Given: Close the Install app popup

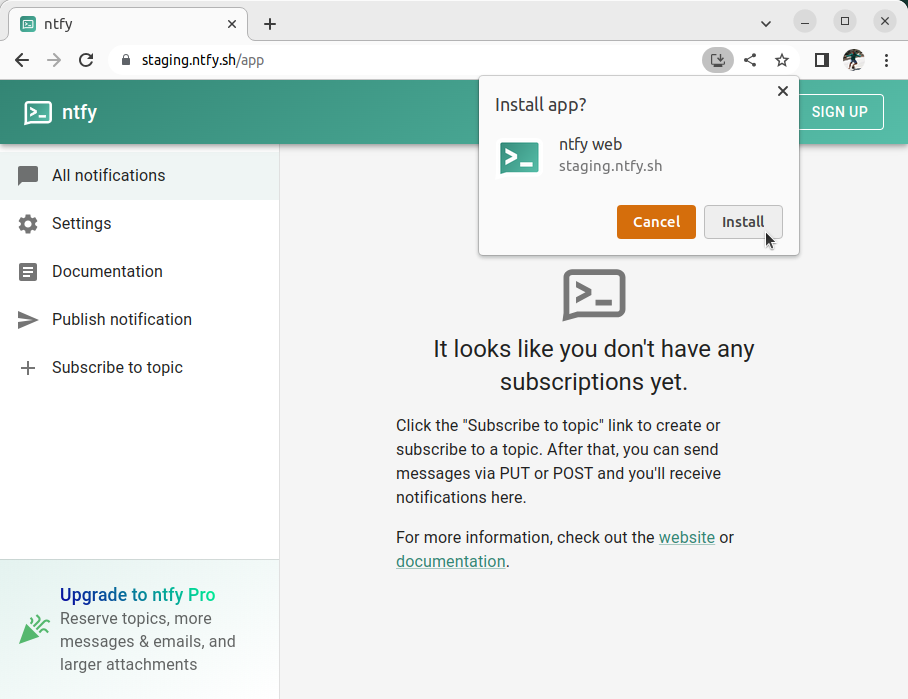Looking at the screenshot, I should click(783, 91).
